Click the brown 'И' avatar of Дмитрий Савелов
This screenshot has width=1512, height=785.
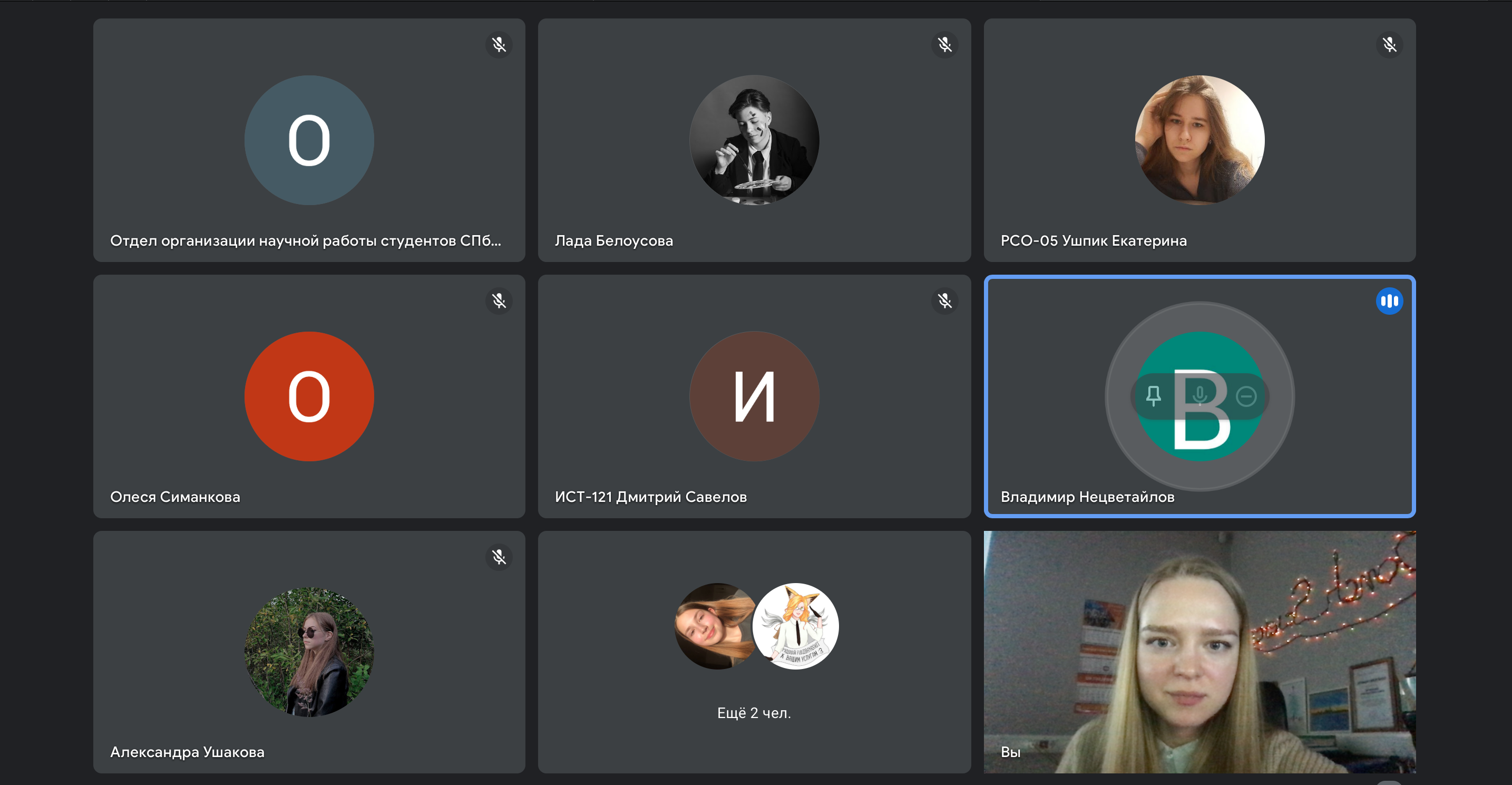[754, 396]
